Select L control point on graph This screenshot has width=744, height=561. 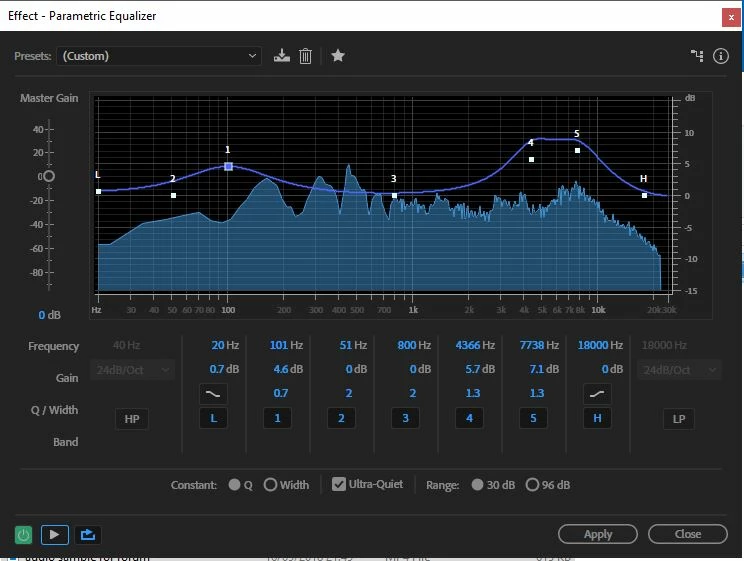click(x=99, y=192)
